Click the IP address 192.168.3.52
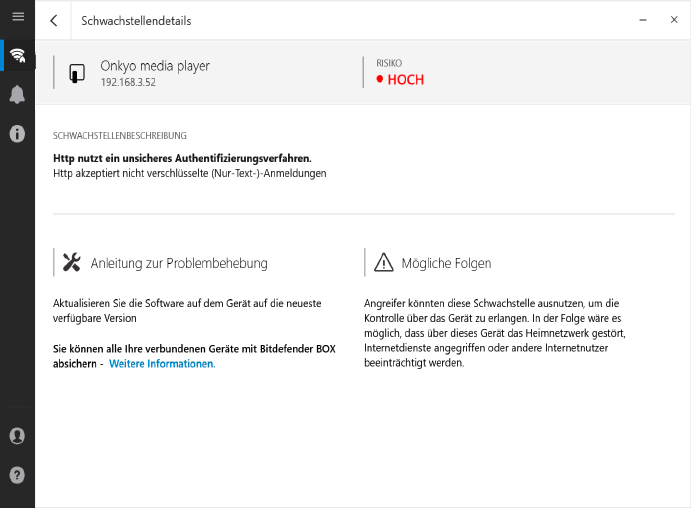This screenshot has height=508, width=691. [128, 83]
